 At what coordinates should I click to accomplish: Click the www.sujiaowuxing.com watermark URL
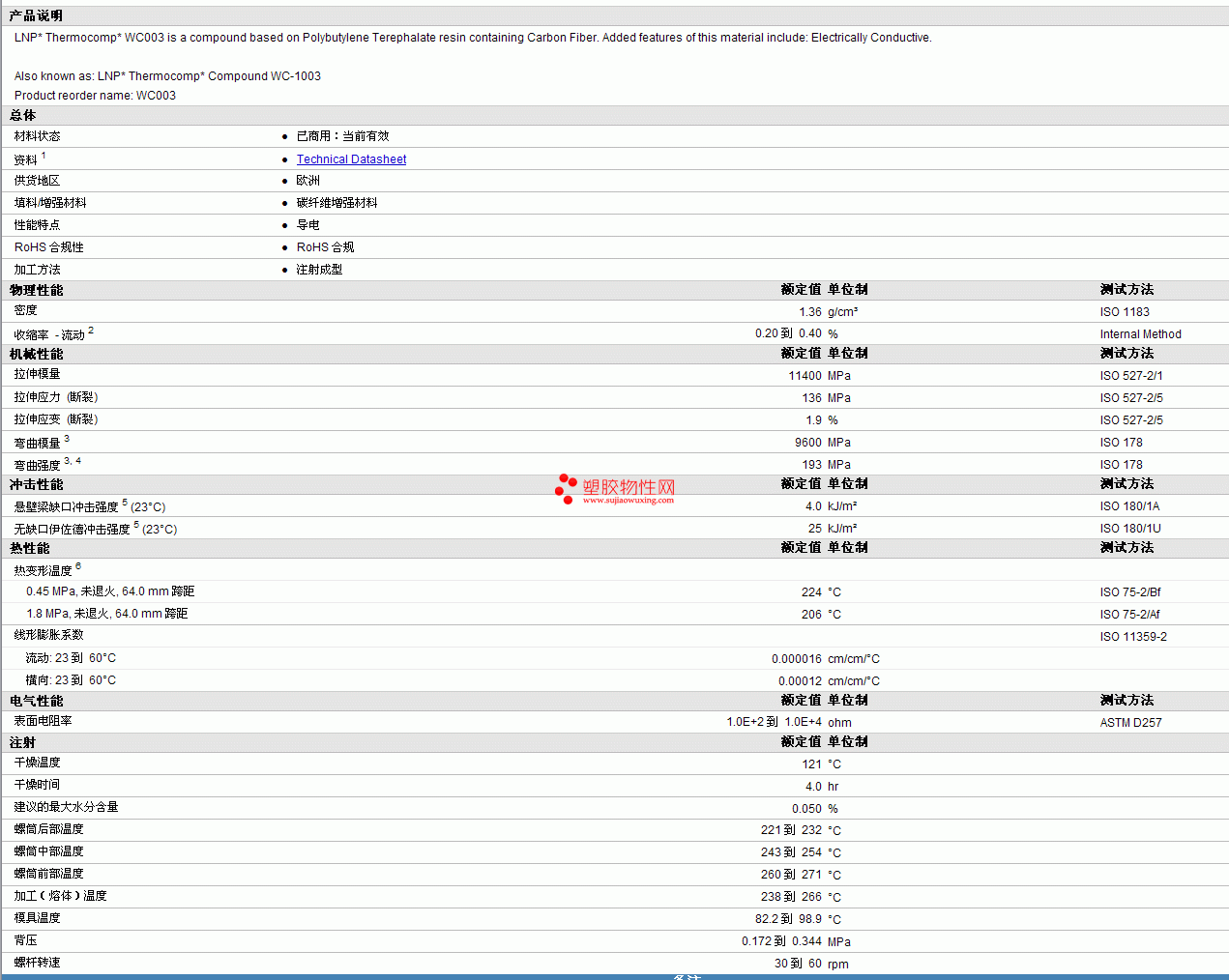[x=628, y=501]
